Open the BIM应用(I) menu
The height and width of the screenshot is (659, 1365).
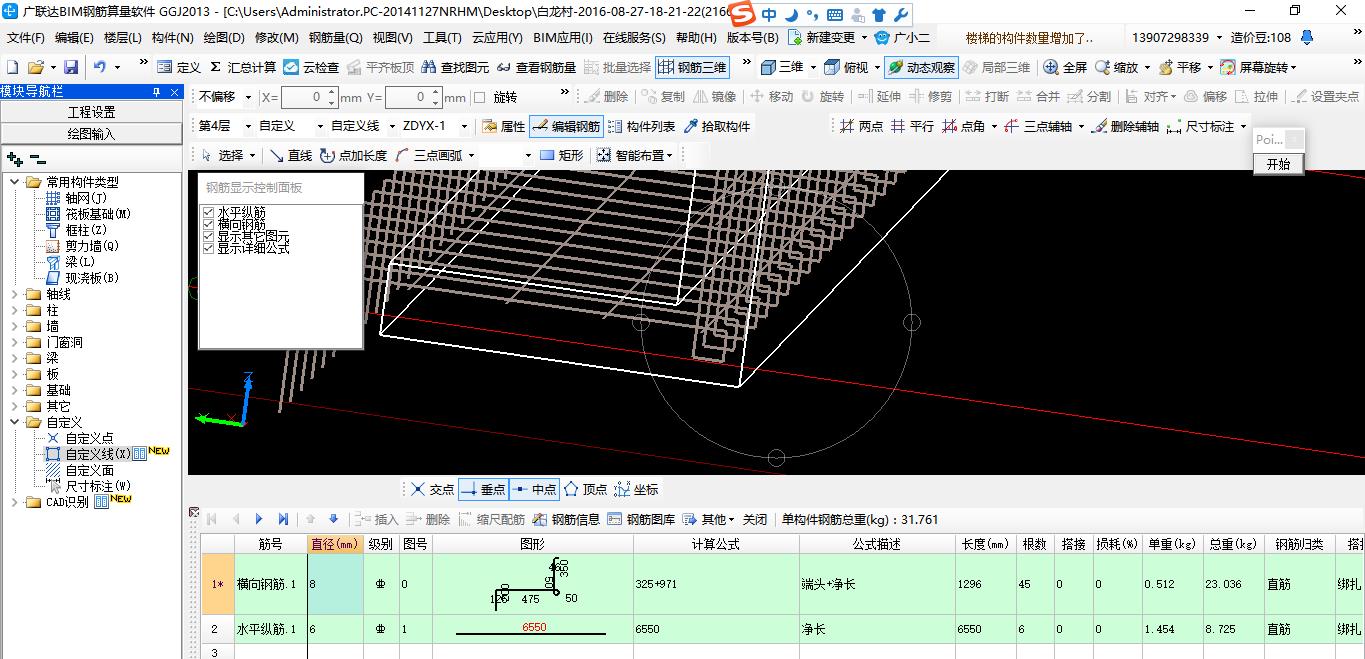[563, 38]
